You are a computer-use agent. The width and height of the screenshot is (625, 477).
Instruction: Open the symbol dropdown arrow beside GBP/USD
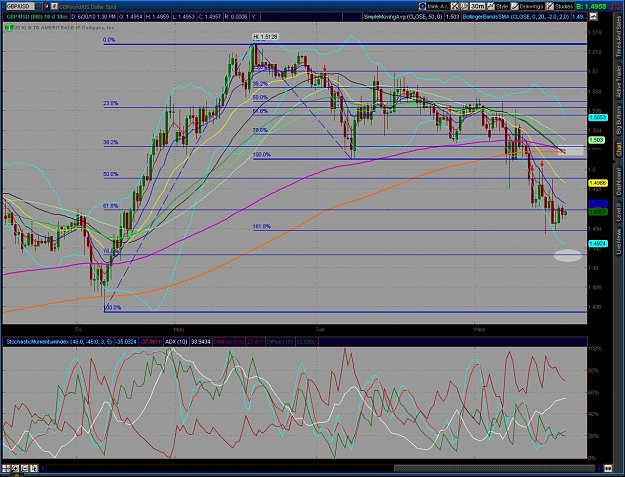click(x=38, y=6)
